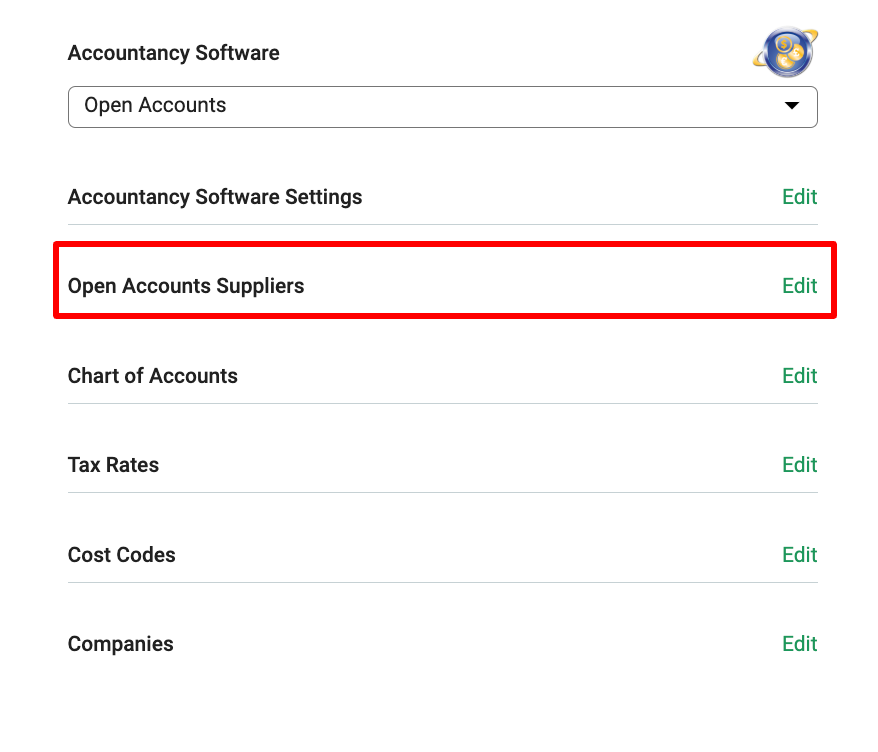Click the Tax Rates label
This screenshot has height=752, width=878.
(114, 465)
